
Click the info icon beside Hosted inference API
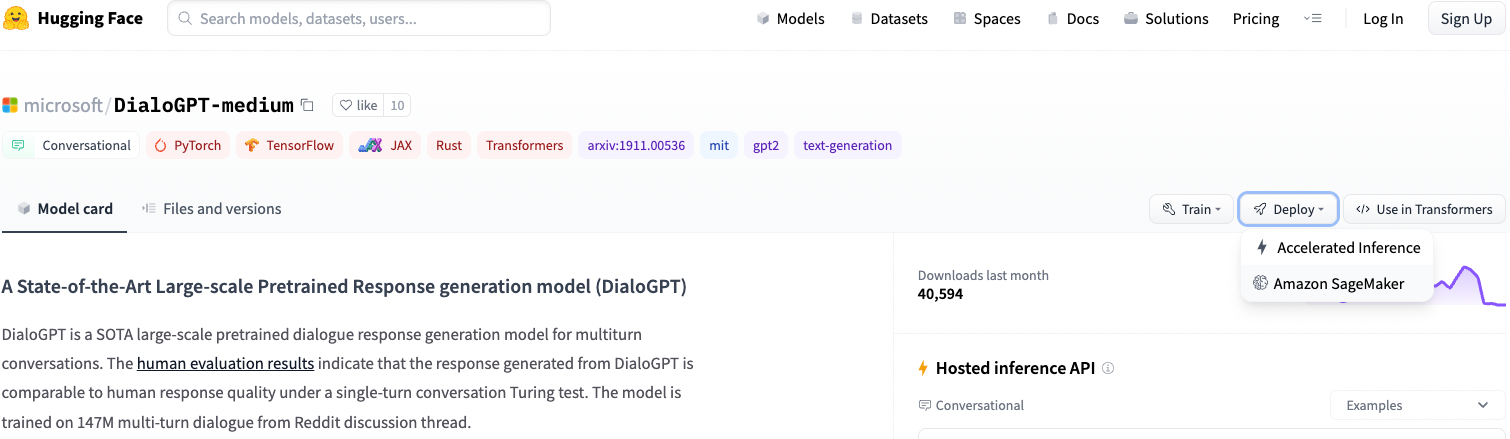(x=1108, y=368)
